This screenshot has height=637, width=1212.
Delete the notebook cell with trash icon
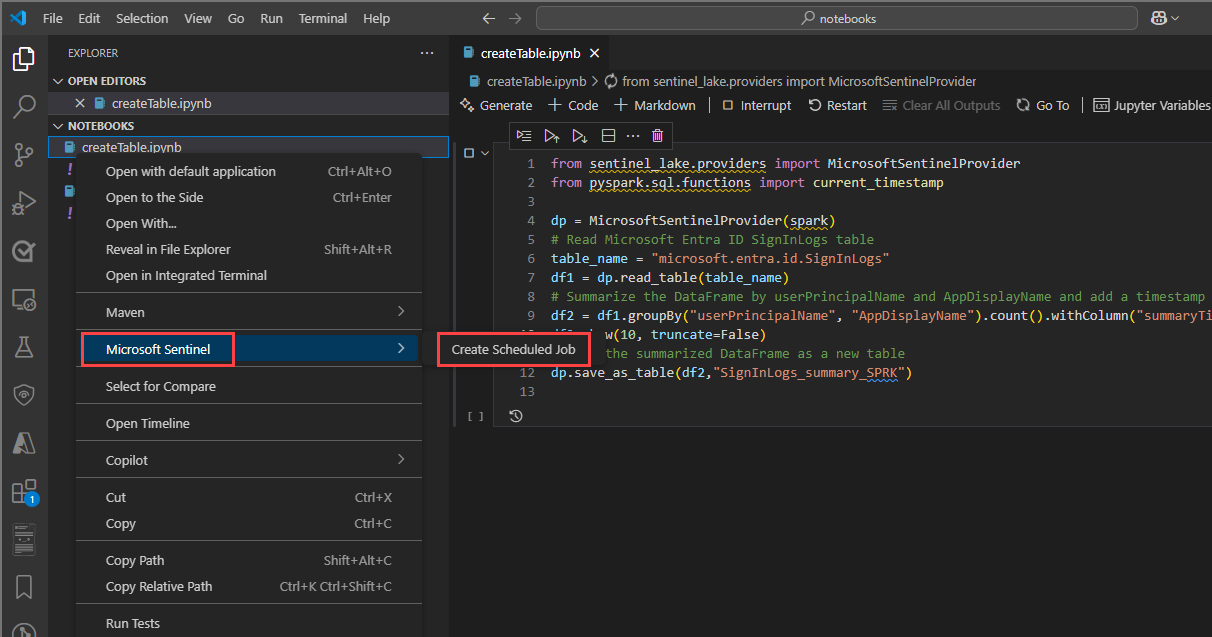click(657, 136)
